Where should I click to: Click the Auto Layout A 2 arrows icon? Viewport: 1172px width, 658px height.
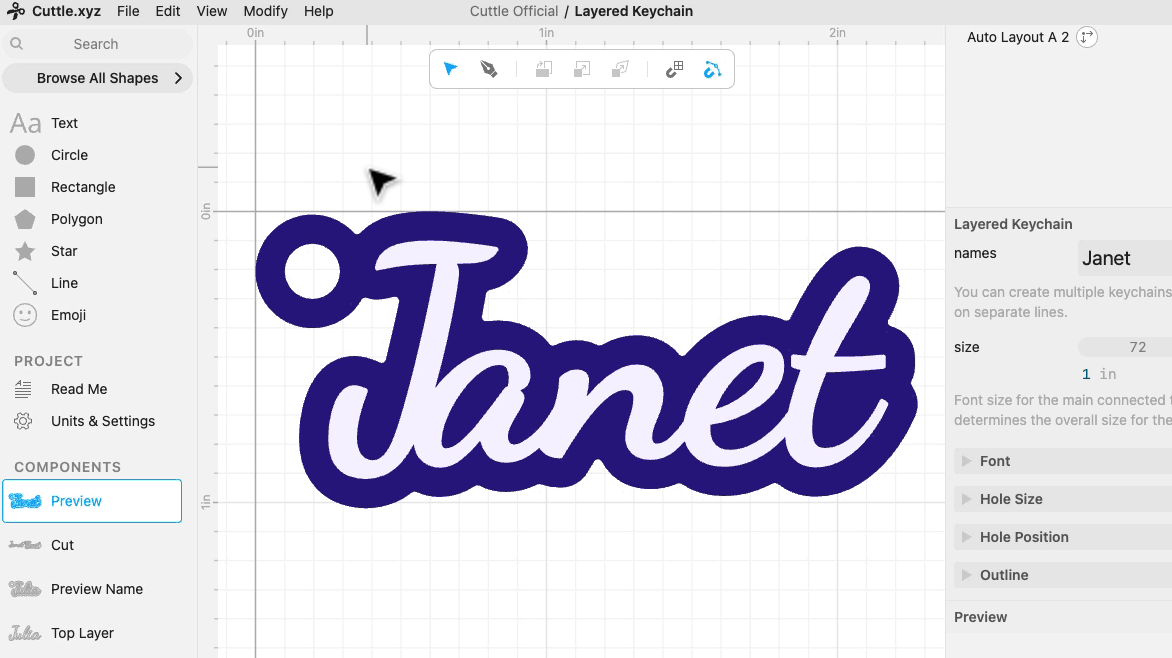[x=1087, y=37]
